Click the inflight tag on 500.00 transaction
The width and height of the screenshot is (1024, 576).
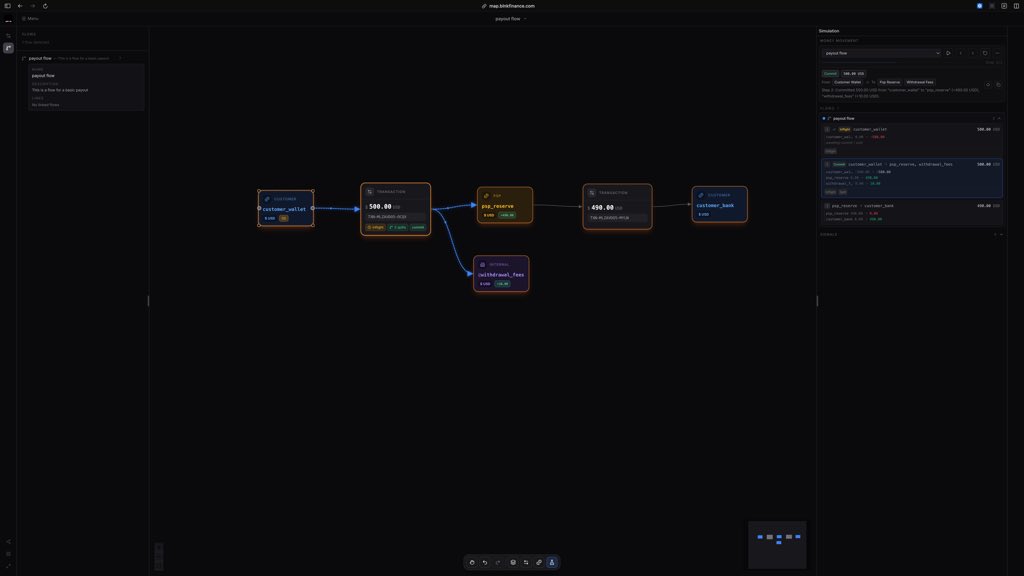pyautogui.click(x=376, y=227)
